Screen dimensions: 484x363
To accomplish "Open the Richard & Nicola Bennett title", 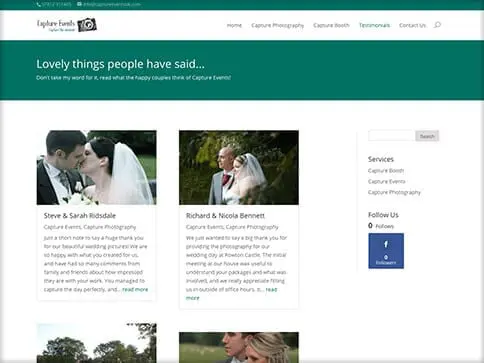I will pos(225,216).
